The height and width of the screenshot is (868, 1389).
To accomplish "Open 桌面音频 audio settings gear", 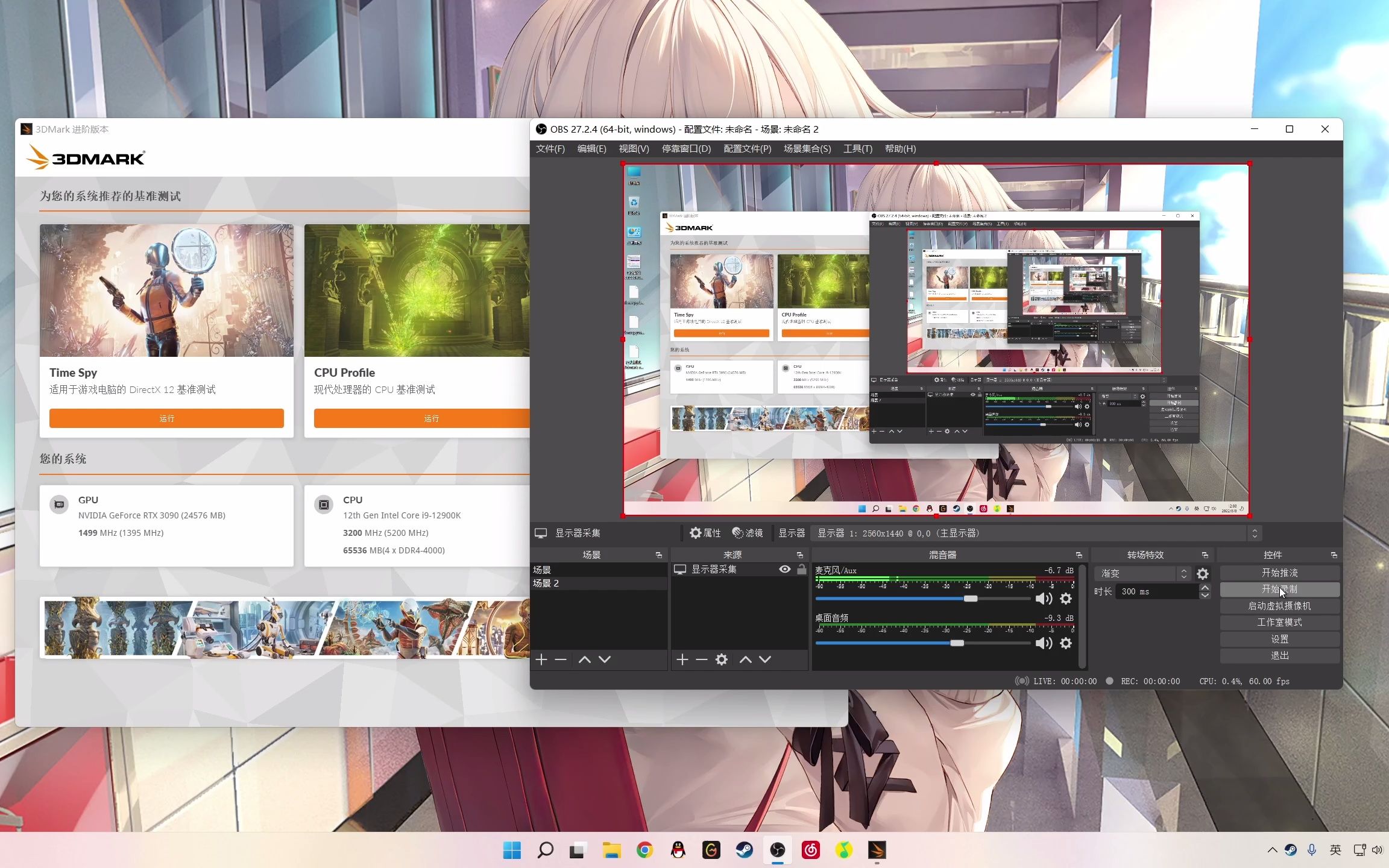I will 1066,643.
